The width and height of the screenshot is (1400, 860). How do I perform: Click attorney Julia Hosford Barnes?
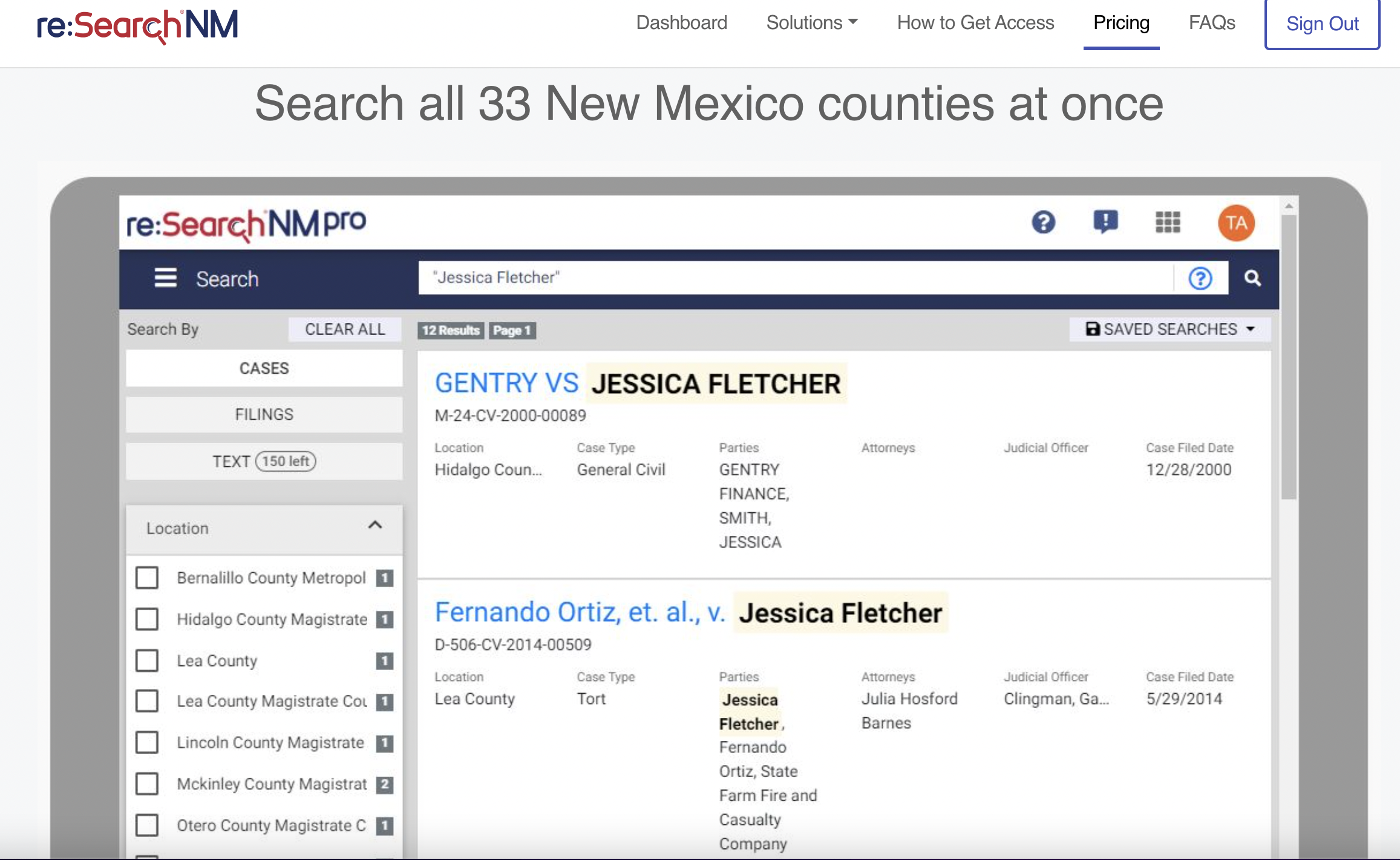(909, 711)
